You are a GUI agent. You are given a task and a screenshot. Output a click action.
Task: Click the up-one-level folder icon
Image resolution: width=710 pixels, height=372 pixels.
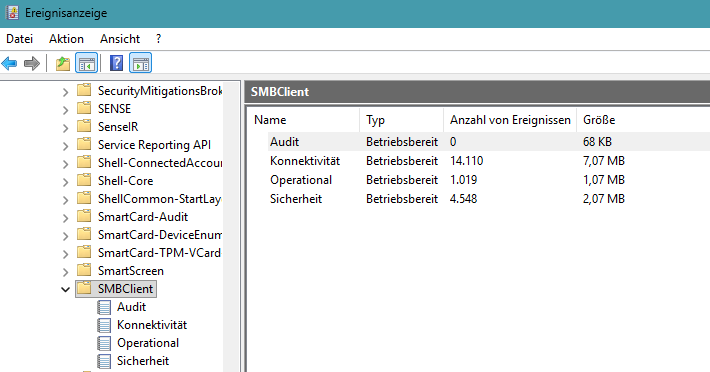click(63, 63)
